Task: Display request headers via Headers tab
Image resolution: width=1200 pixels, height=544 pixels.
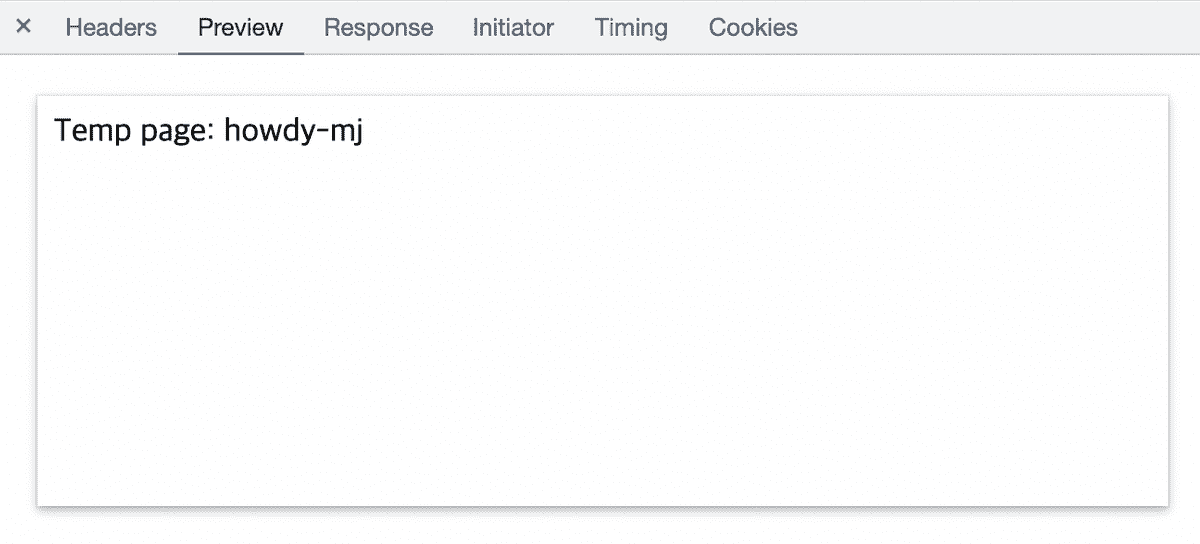Action: (111, 27)
